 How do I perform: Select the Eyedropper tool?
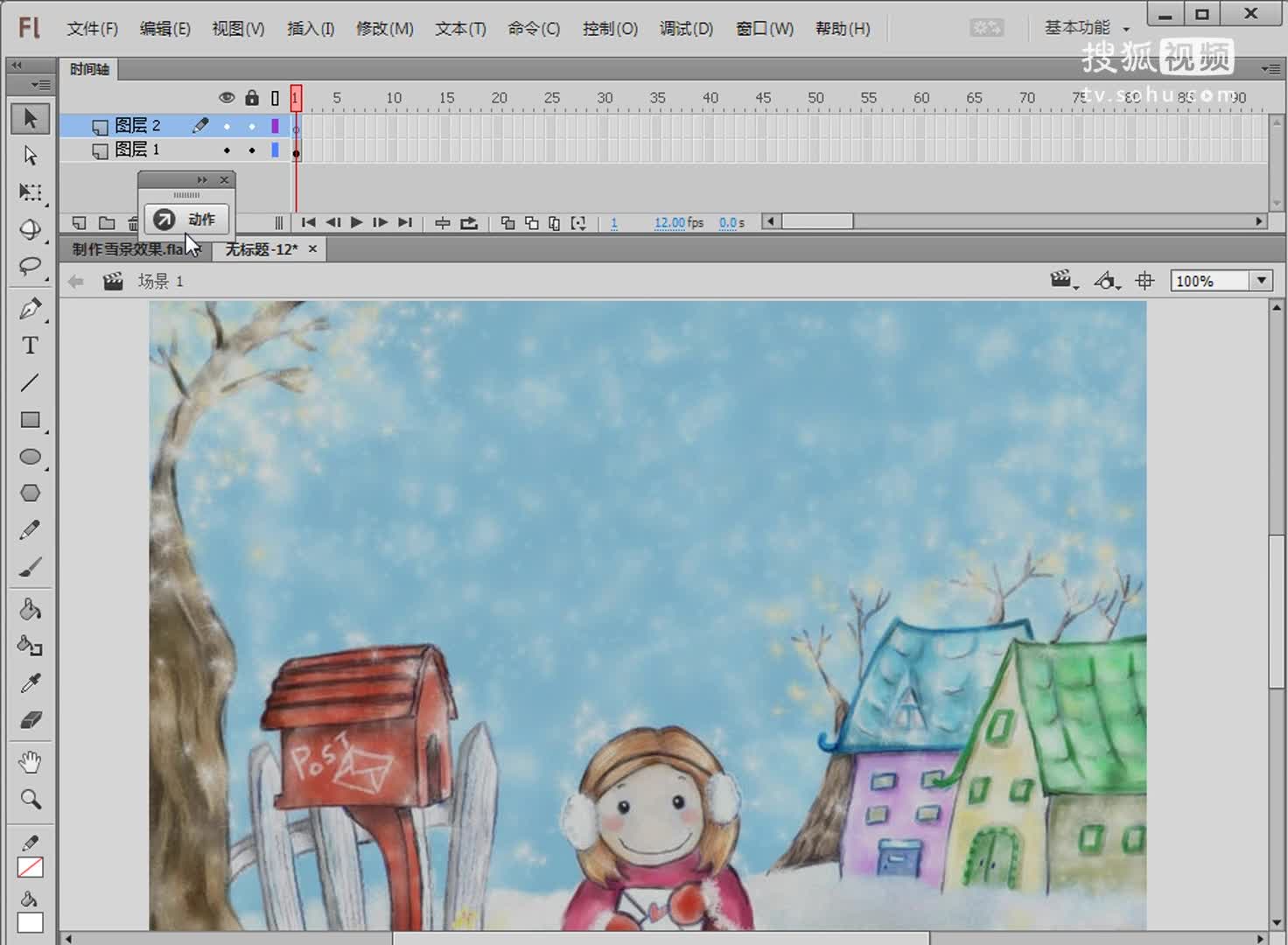[30, 682]
